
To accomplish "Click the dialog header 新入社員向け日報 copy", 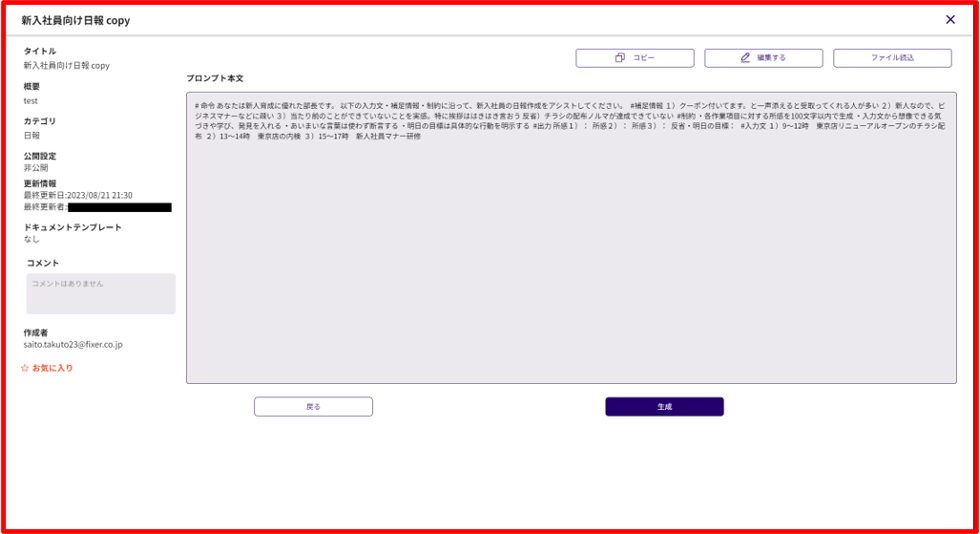I will tap(76, 20).
